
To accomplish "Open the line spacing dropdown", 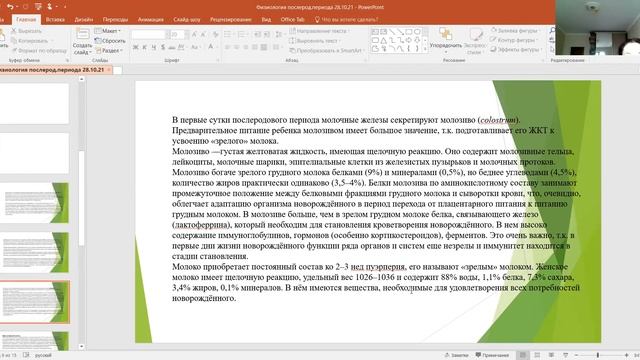I will coord(280,35).
